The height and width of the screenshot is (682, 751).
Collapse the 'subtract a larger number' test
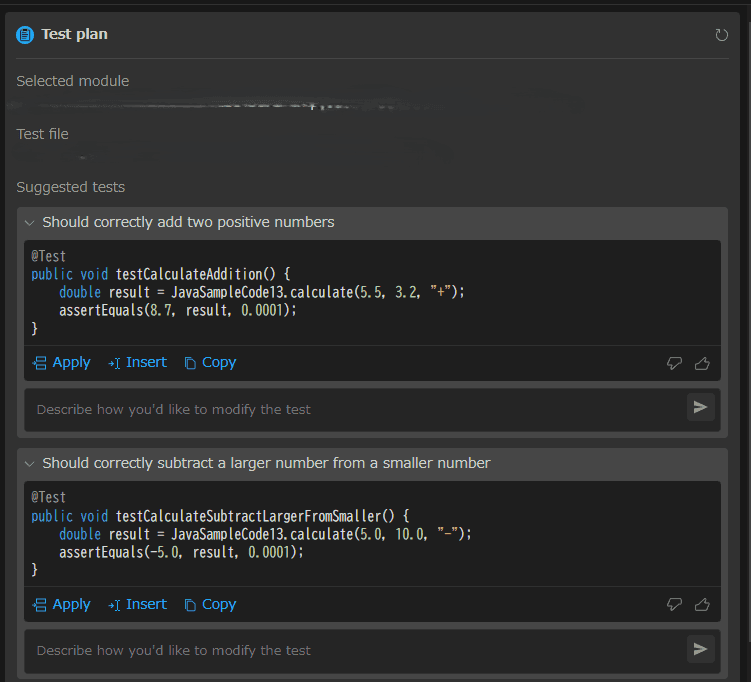click(x=30, y=463)
